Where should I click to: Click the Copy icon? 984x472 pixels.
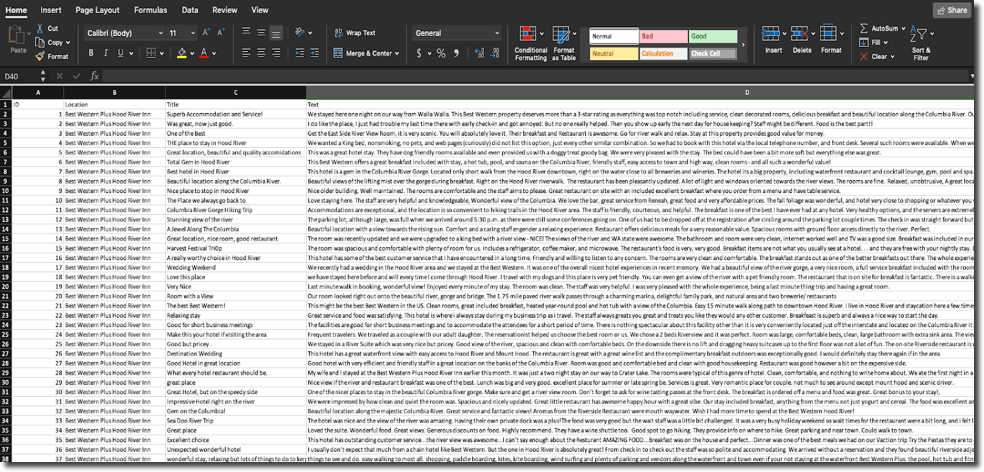40,42
